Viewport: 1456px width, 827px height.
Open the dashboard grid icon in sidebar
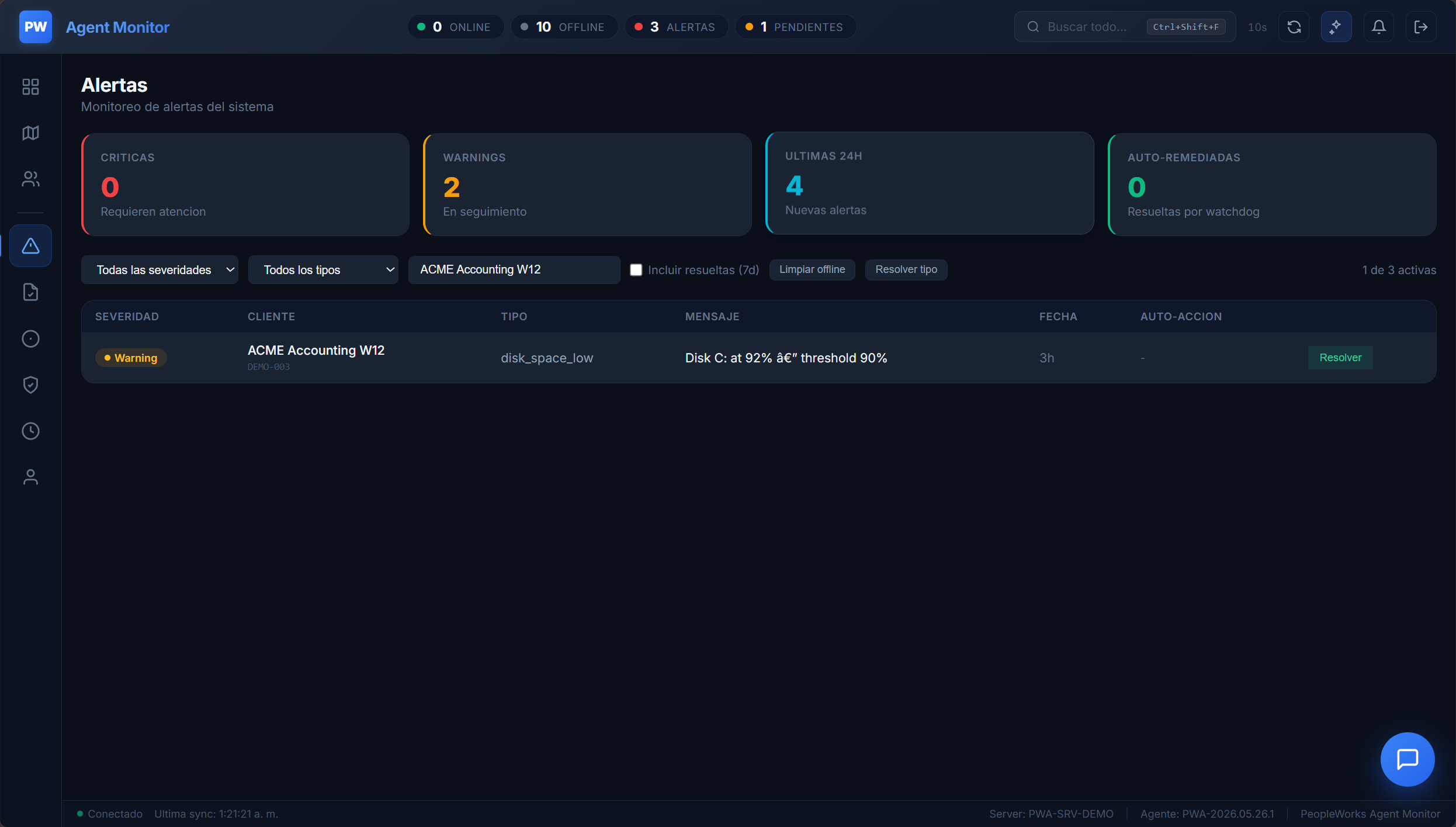pos(30,86)
